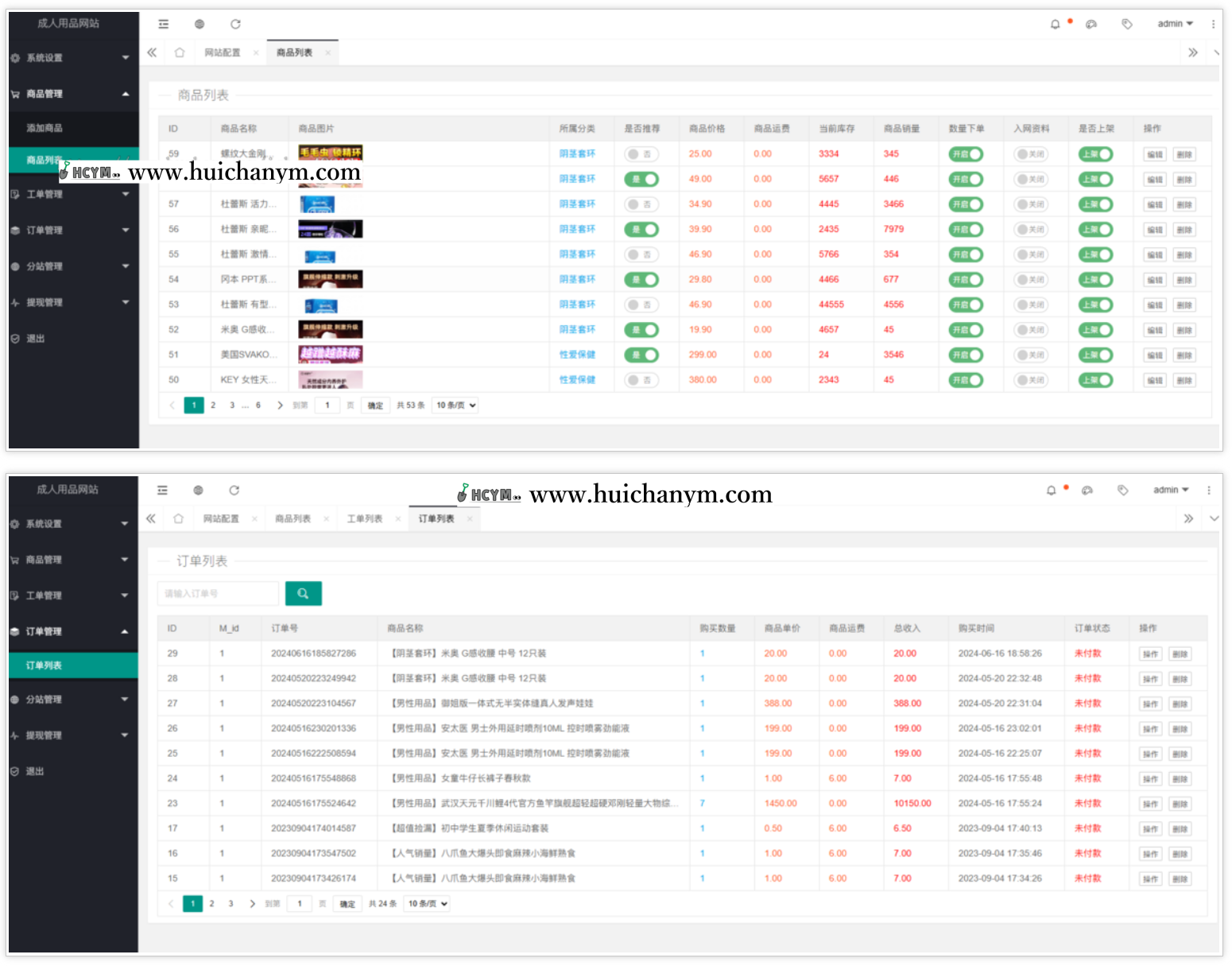The image size is (1232, 966).
Task: Open theme palette icon above the product list
Action: click(1091, 25)
